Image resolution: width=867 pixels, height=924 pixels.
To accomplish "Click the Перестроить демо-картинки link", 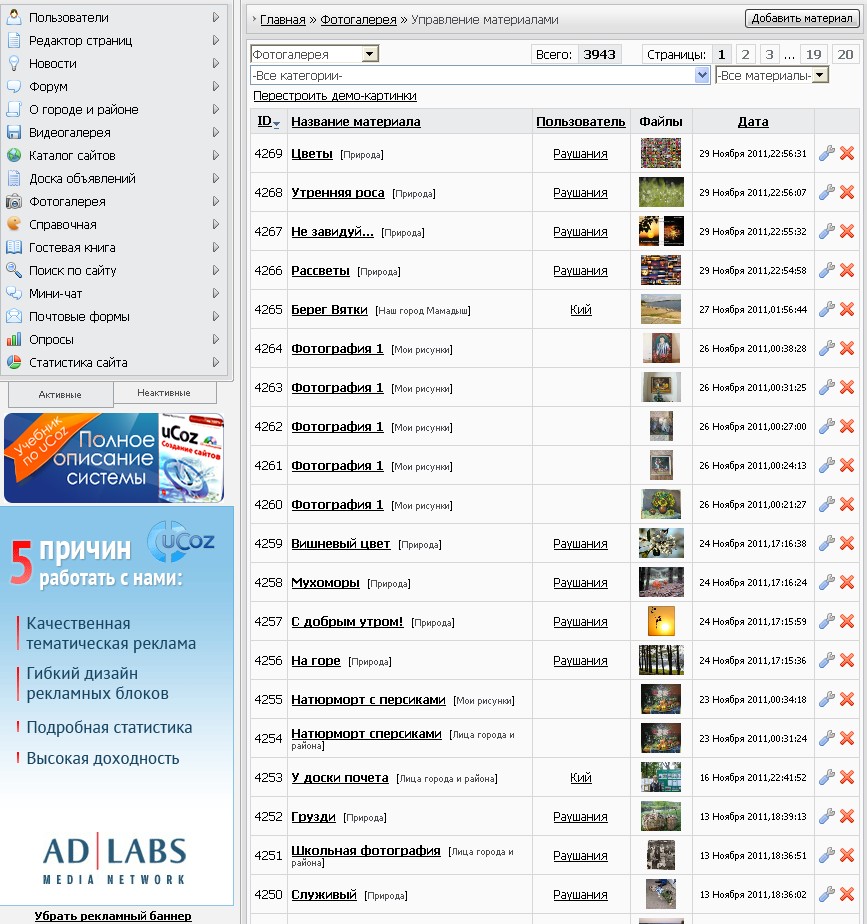I will [335, 96].
